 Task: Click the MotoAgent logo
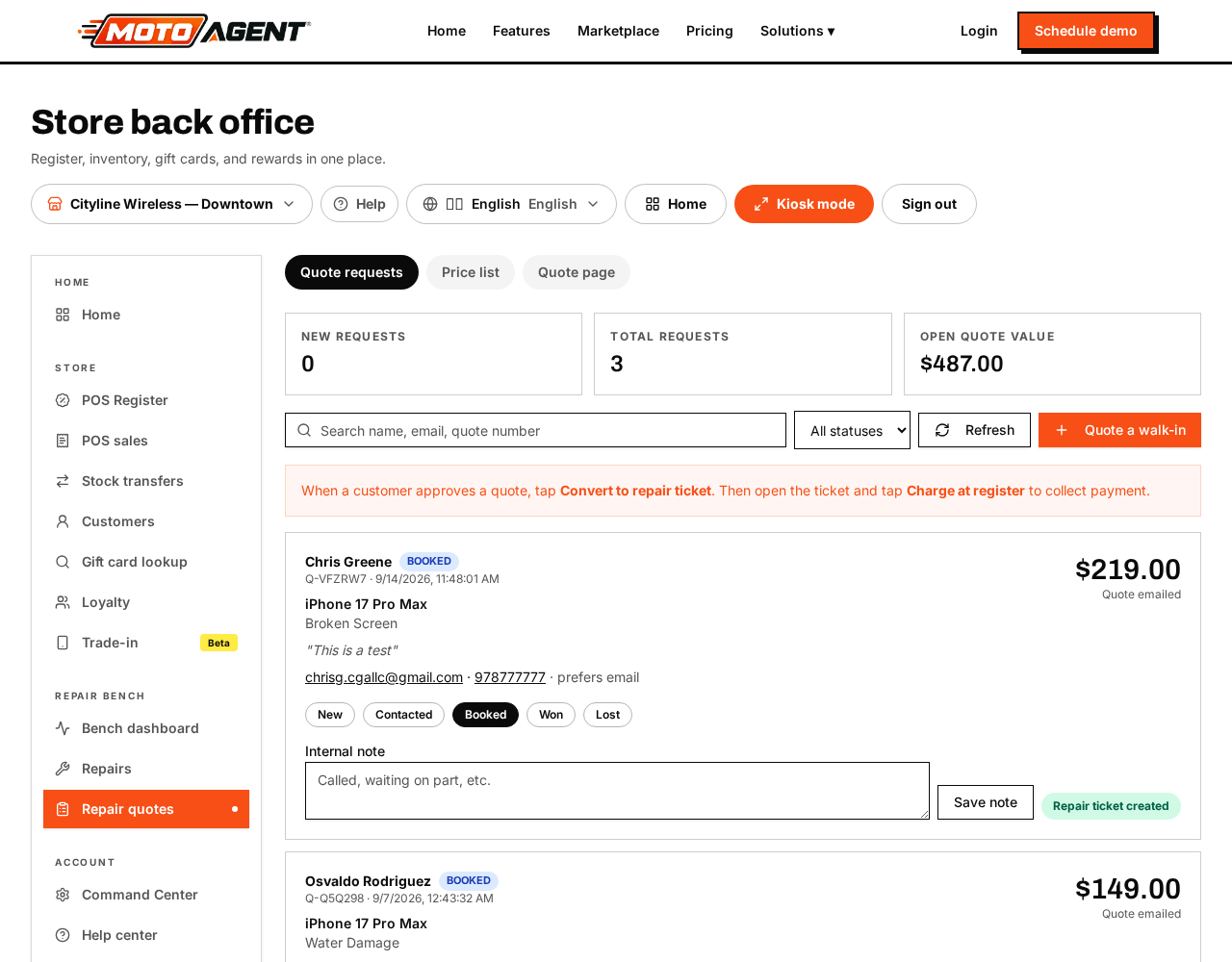pyautogui.click(x=193, y=31)
